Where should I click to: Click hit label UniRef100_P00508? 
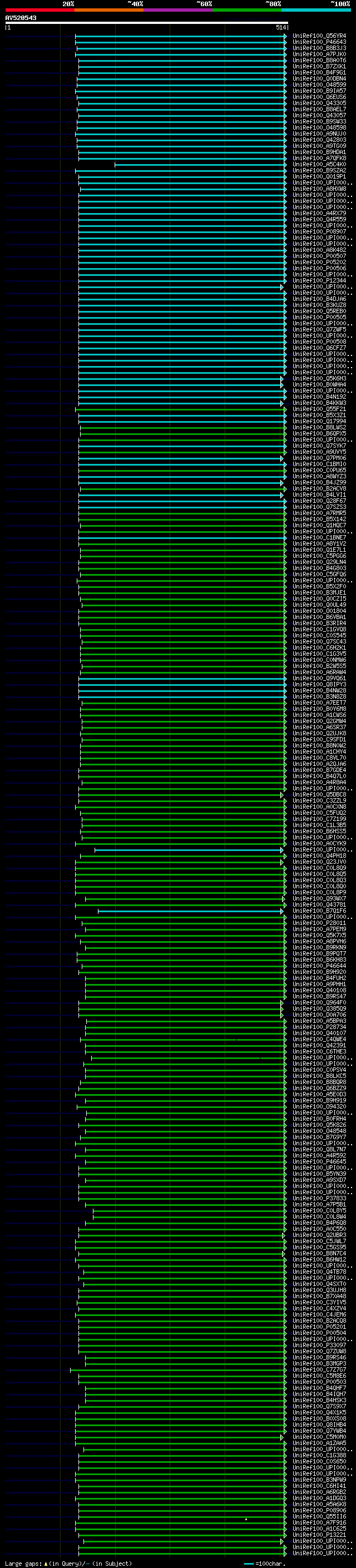pyautogui.click(x=319, y=342)
